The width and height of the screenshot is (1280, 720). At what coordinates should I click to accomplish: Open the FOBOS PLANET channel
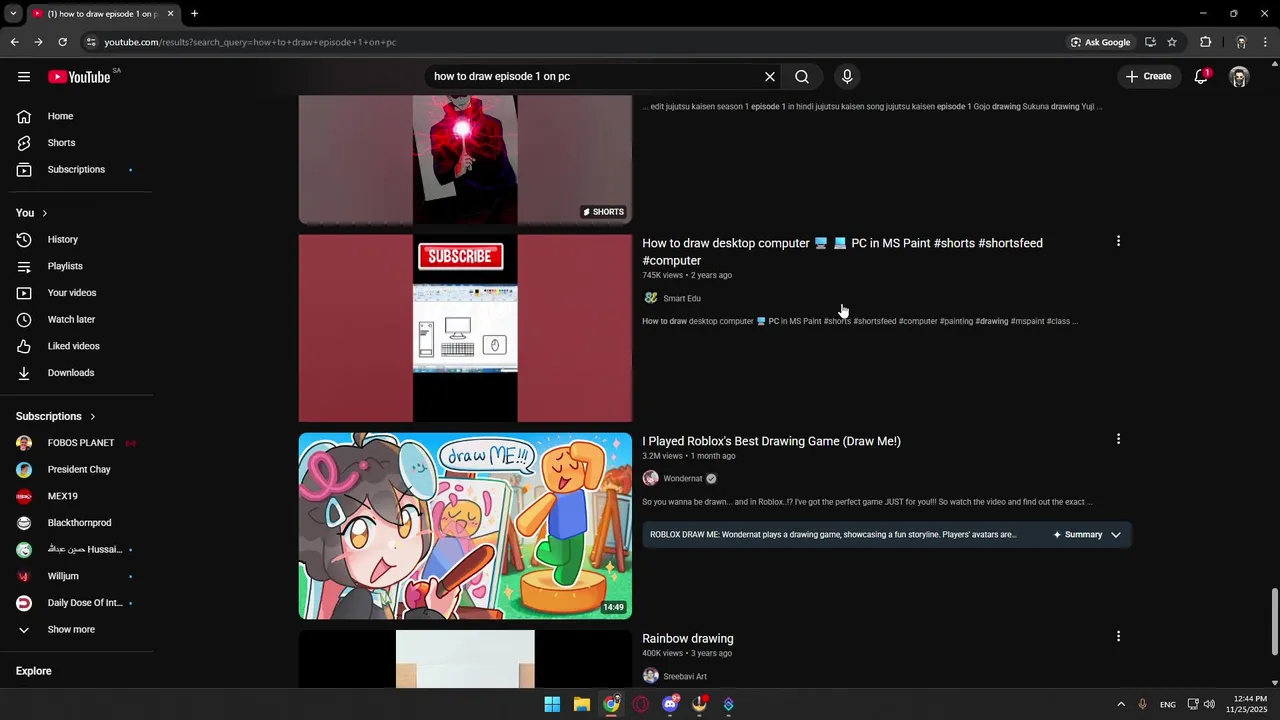78,443
